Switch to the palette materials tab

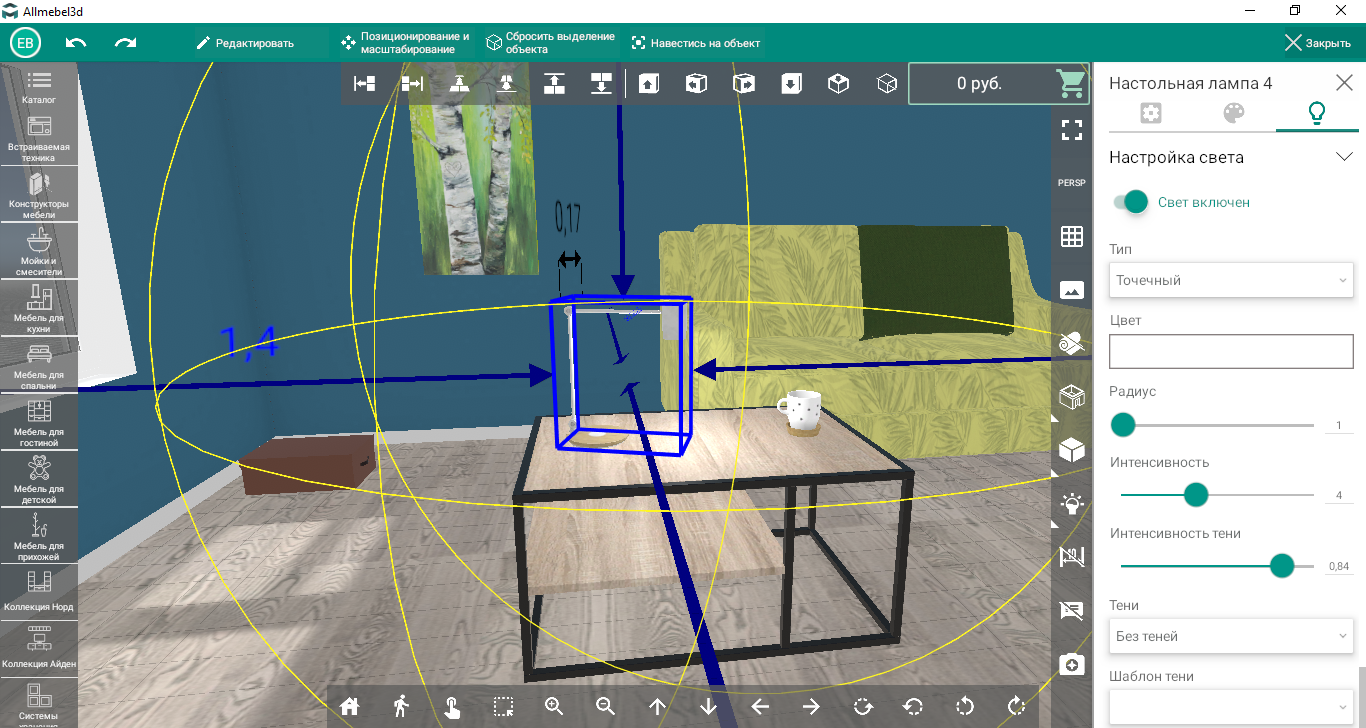tap(1234, 113)
